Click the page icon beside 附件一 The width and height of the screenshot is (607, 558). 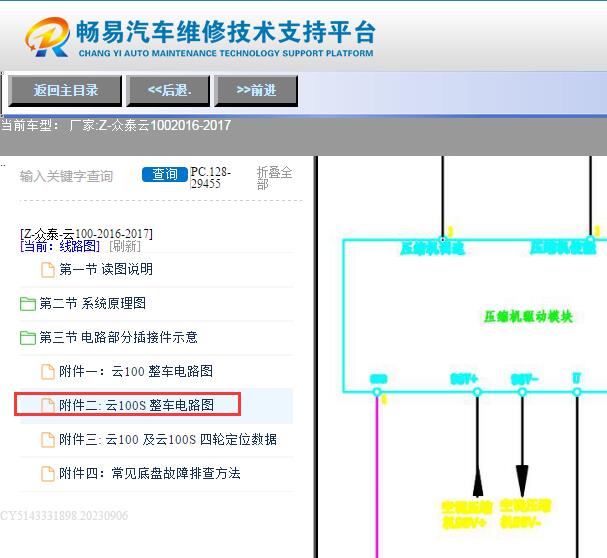click(48, 372)
